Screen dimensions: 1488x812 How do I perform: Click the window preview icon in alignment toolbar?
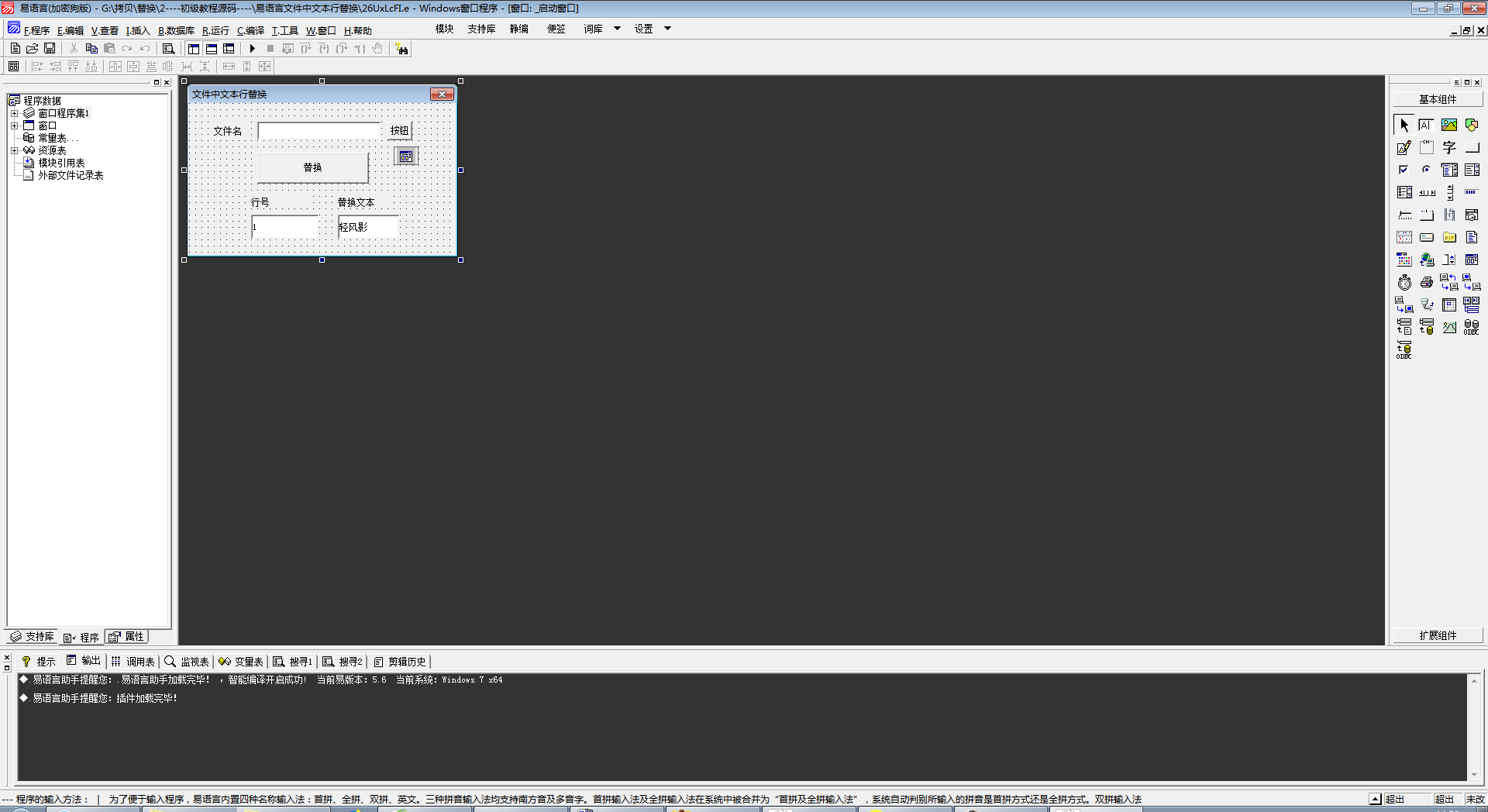pos(14,67)
